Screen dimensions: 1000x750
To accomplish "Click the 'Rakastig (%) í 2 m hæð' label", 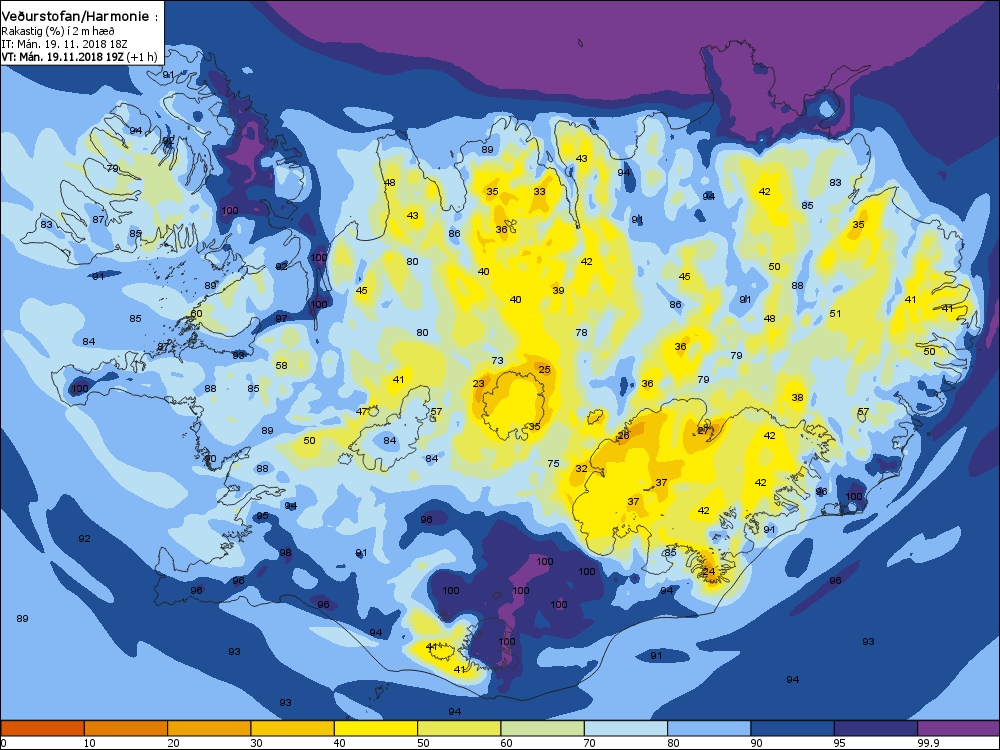I will [x=57, y=31].
